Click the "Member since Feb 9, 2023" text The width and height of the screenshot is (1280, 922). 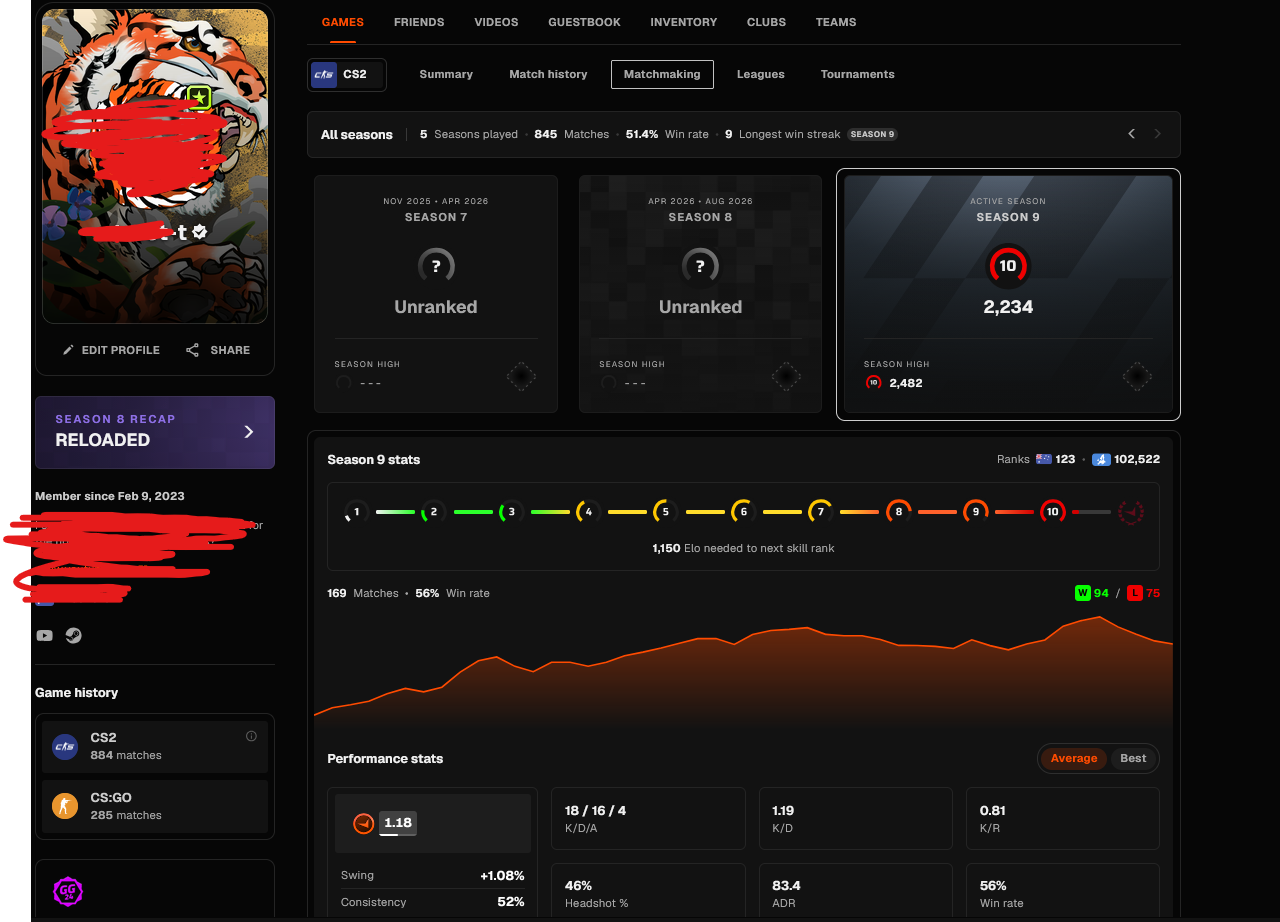coord(110,496)
